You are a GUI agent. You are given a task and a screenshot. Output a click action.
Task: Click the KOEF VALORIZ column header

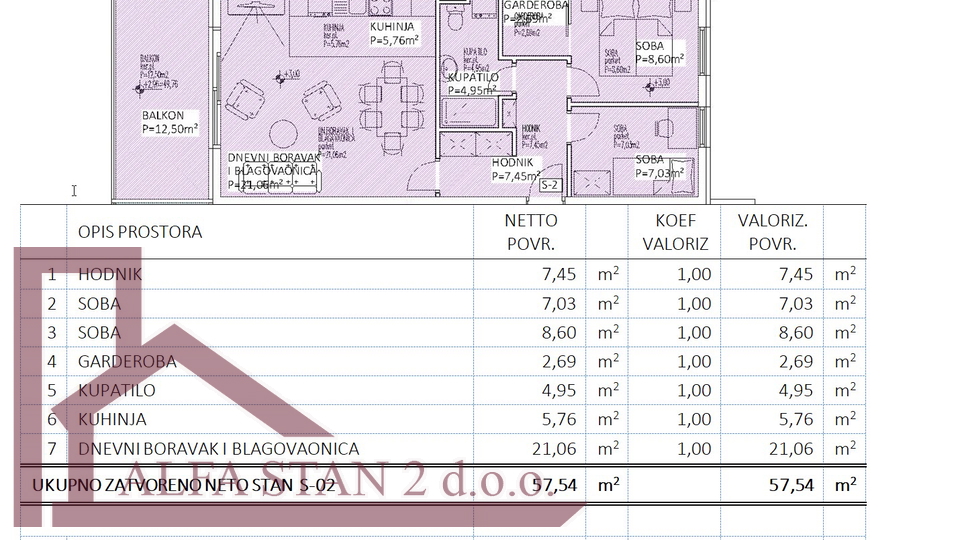[x=675, y=232]
